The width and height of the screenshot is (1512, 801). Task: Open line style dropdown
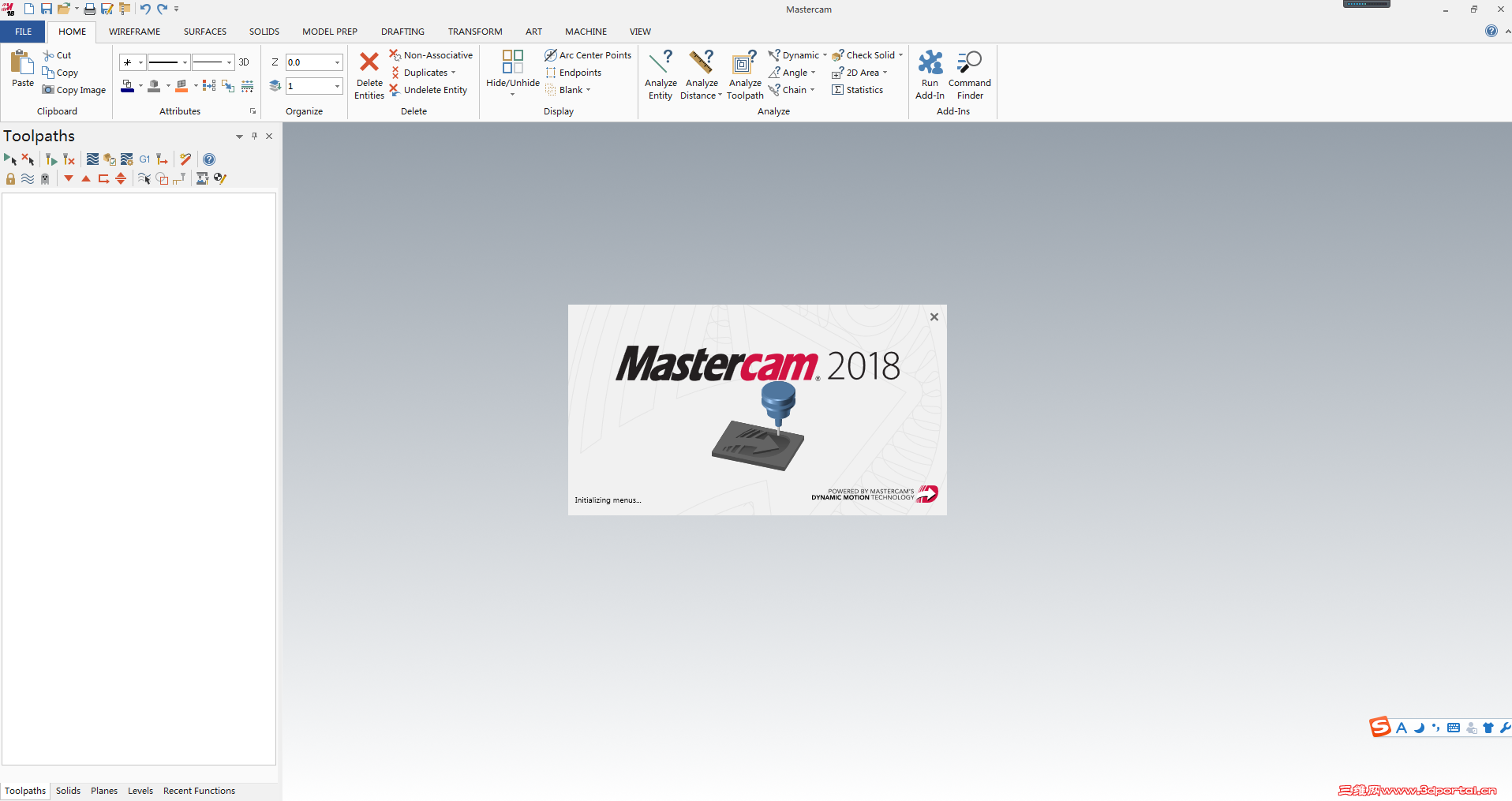(x=185, y=62)
